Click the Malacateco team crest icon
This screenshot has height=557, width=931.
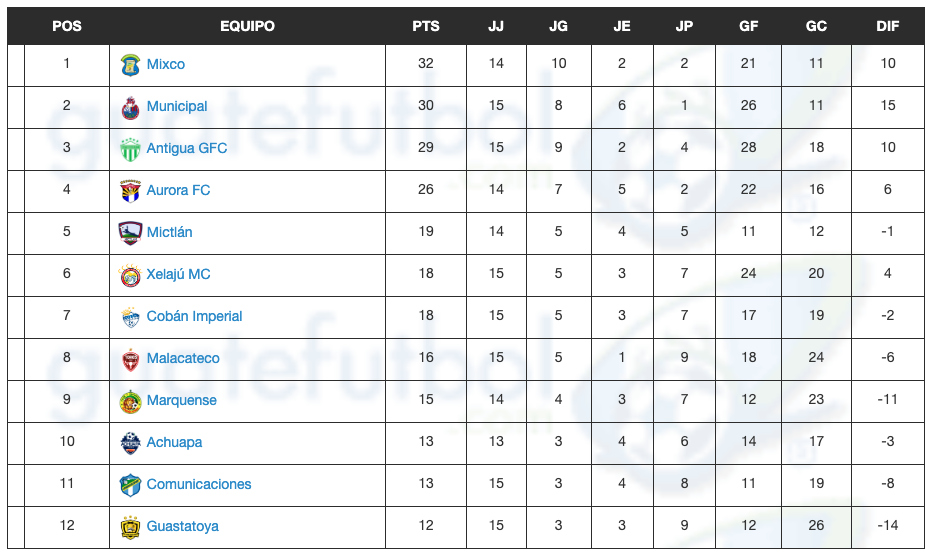(130, 358)
